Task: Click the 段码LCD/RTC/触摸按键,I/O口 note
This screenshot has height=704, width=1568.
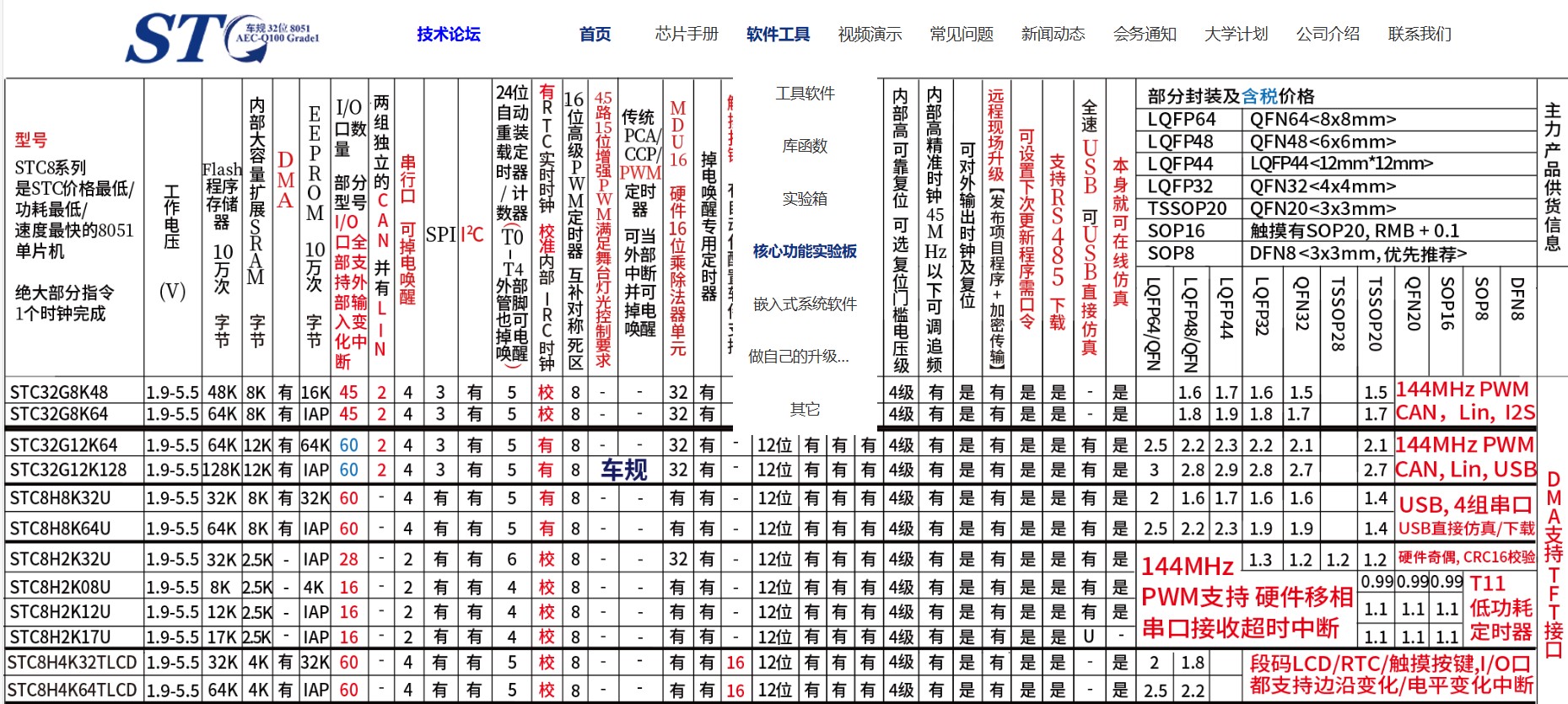Action: (x=1389, y=664)
